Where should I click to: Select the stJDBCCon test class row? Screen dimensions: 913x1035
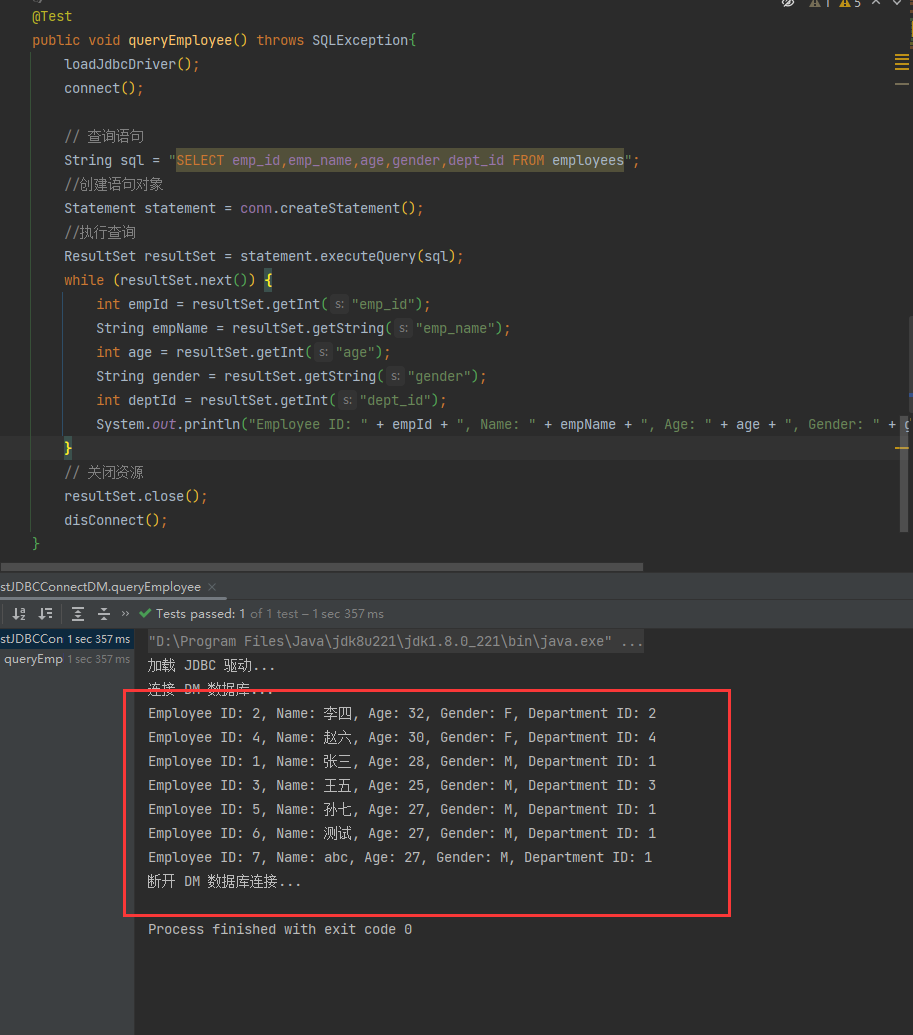(x=65, y=639)
